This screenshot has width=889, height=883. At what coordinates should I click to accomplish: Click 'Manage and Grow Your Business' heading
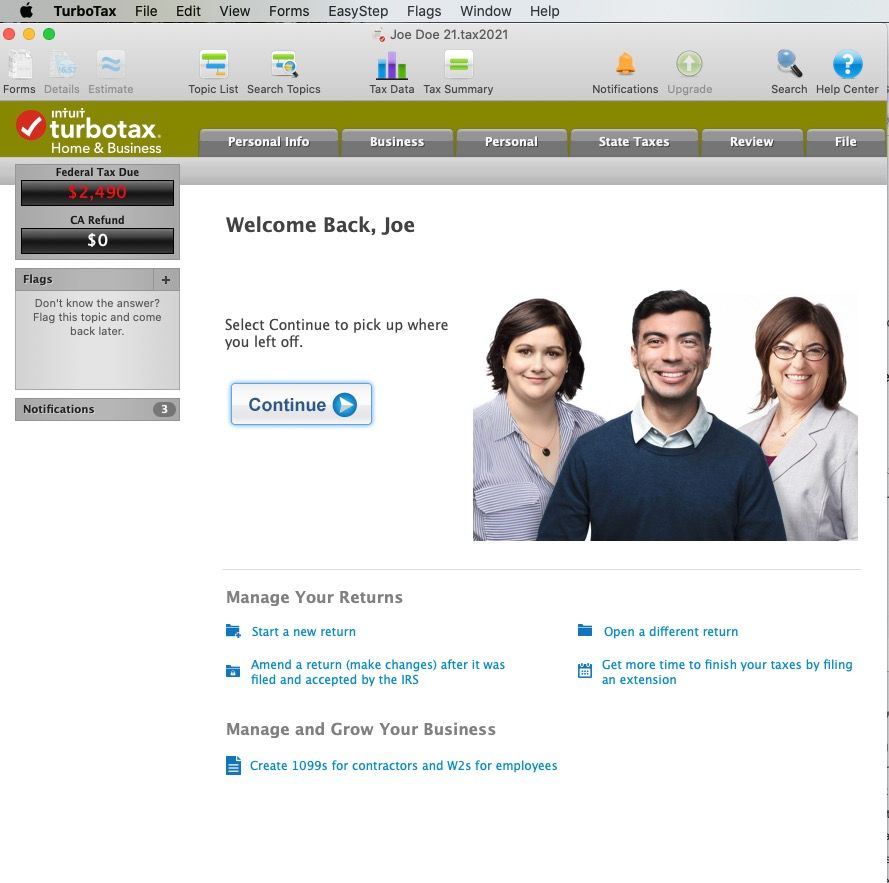(x=361, y=729)
